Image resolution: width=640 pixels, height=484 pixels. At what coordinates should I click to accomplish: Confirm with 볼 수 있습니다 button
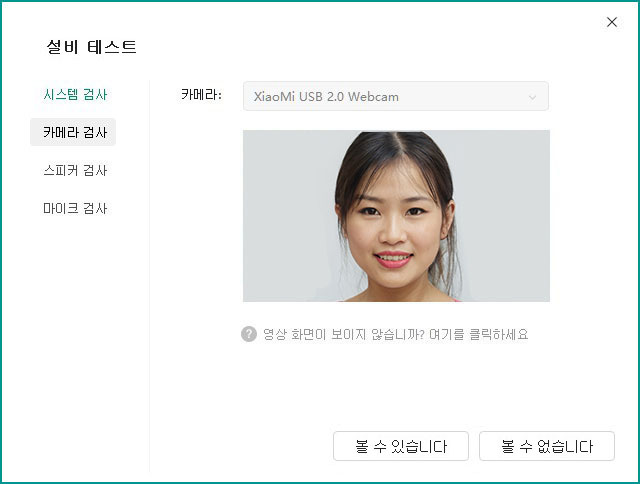(x=401, y=446)
